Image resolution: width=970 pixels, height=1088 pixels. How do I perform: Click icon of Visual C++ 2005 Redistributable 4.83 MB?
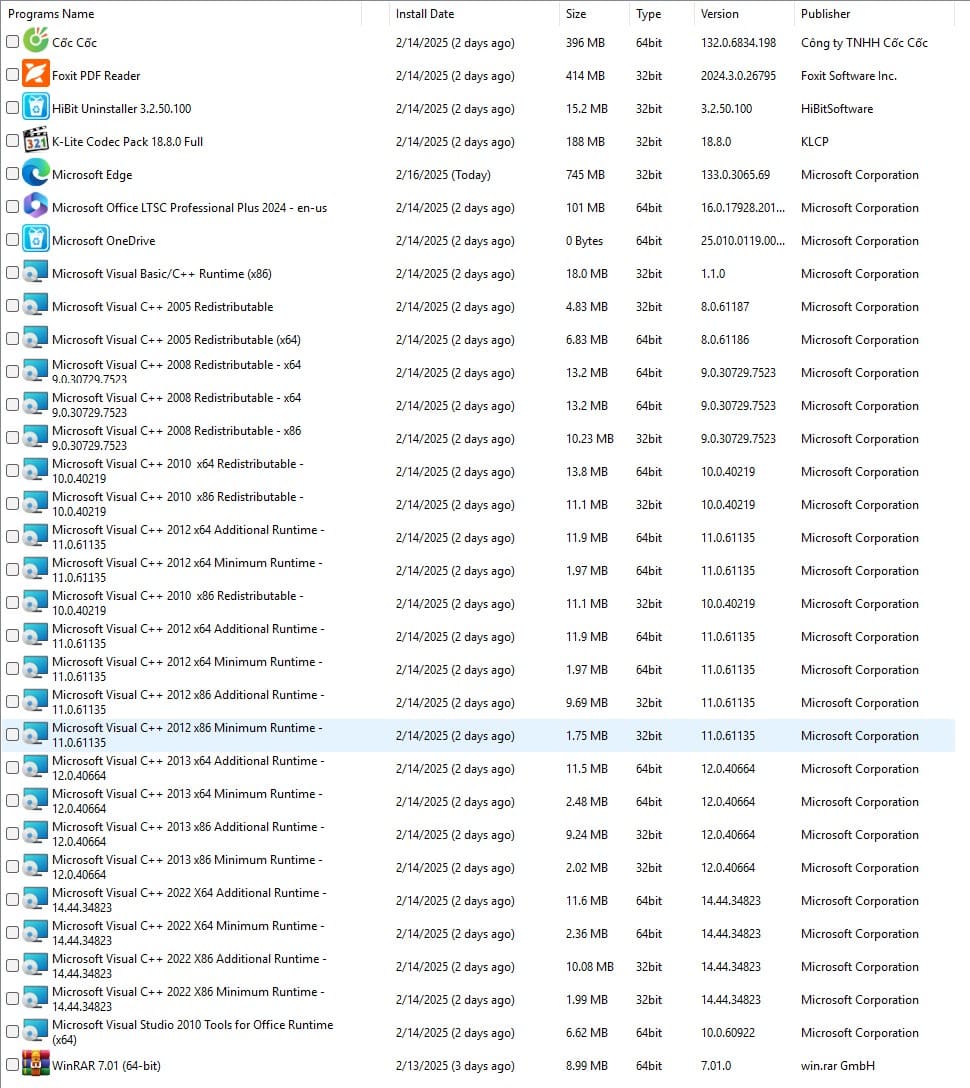[35, 305]
